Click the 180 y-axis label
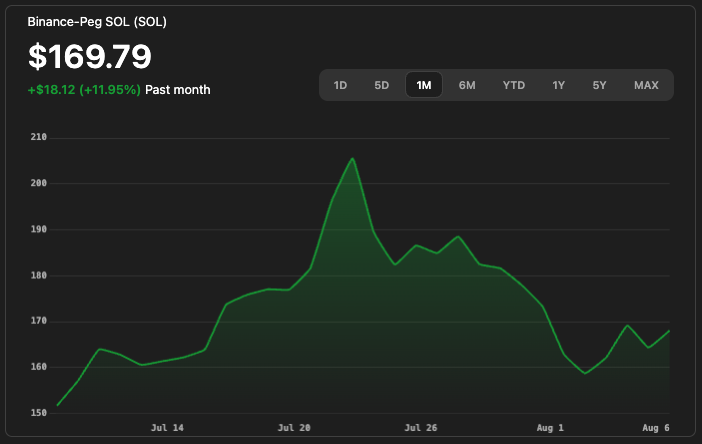702x444 pixels. 39,275
